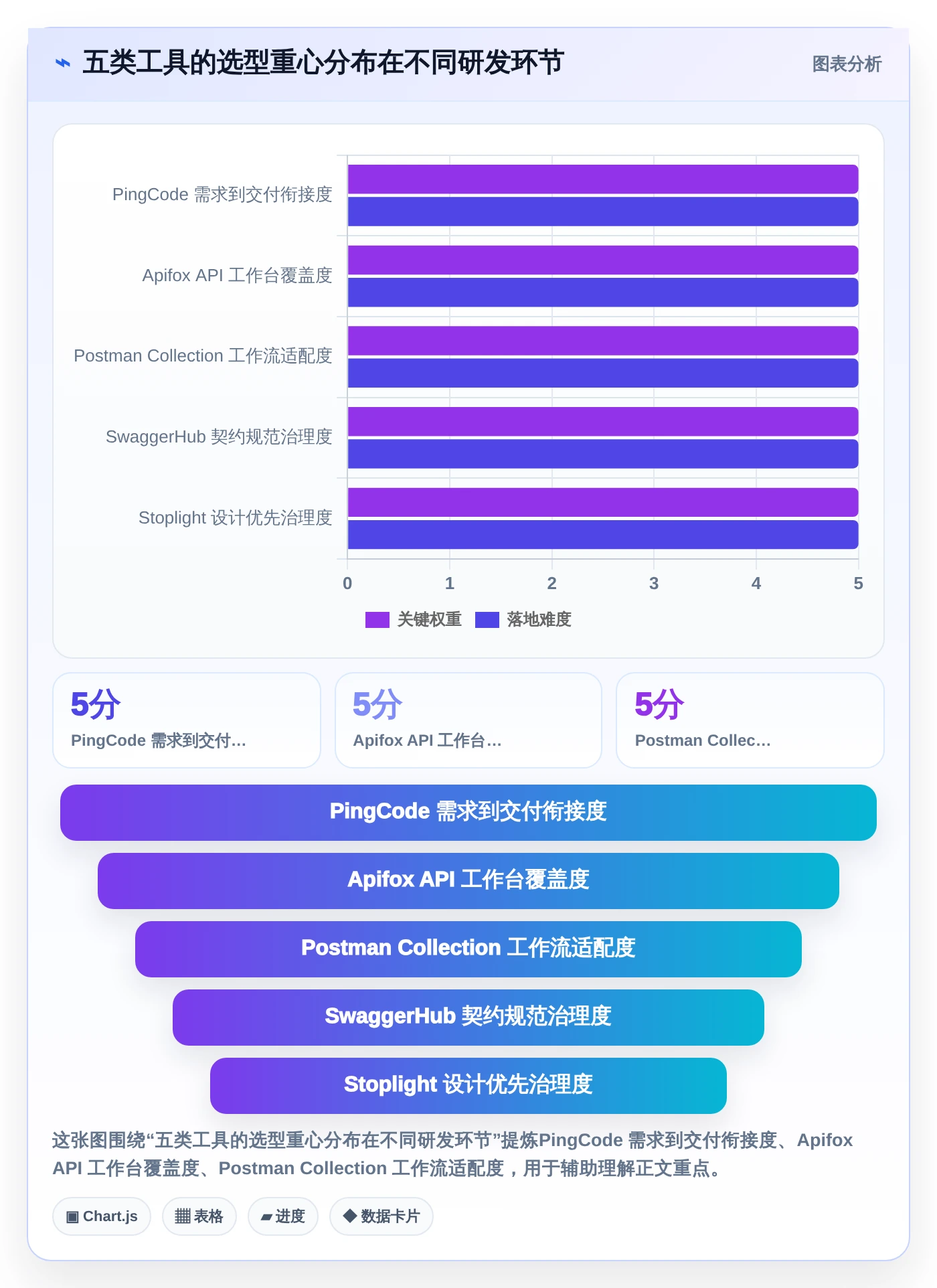This screenshot has height=1288, width=937.
Task: Click the blue bar for Stoplight 设计优先治理度
Action: (602, 535)
